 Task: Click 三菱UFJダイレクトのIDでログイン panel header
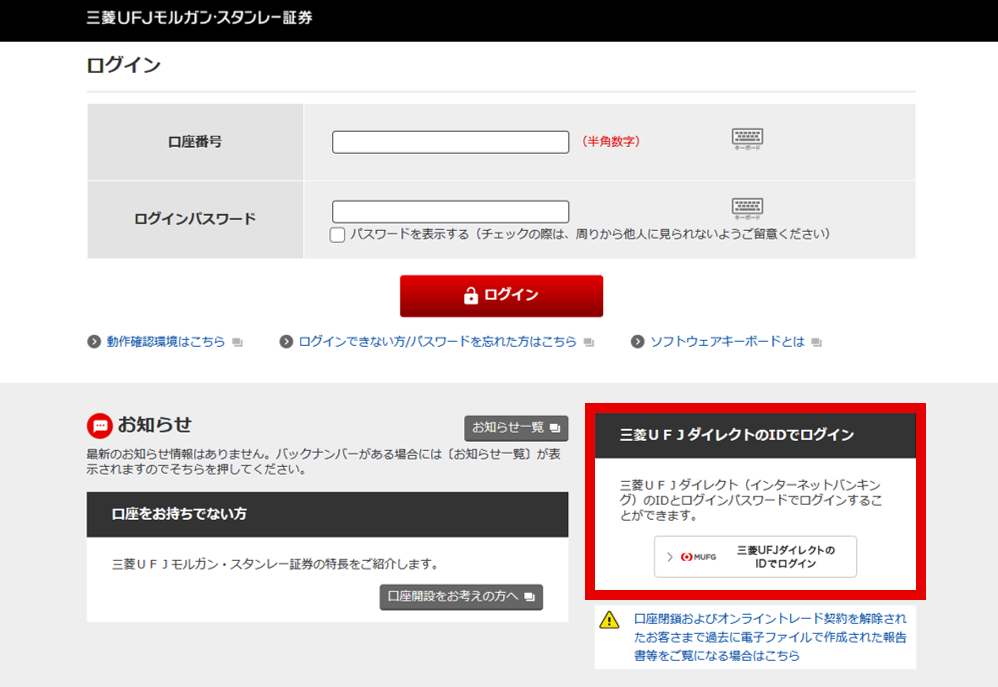(x=756, y=436)
